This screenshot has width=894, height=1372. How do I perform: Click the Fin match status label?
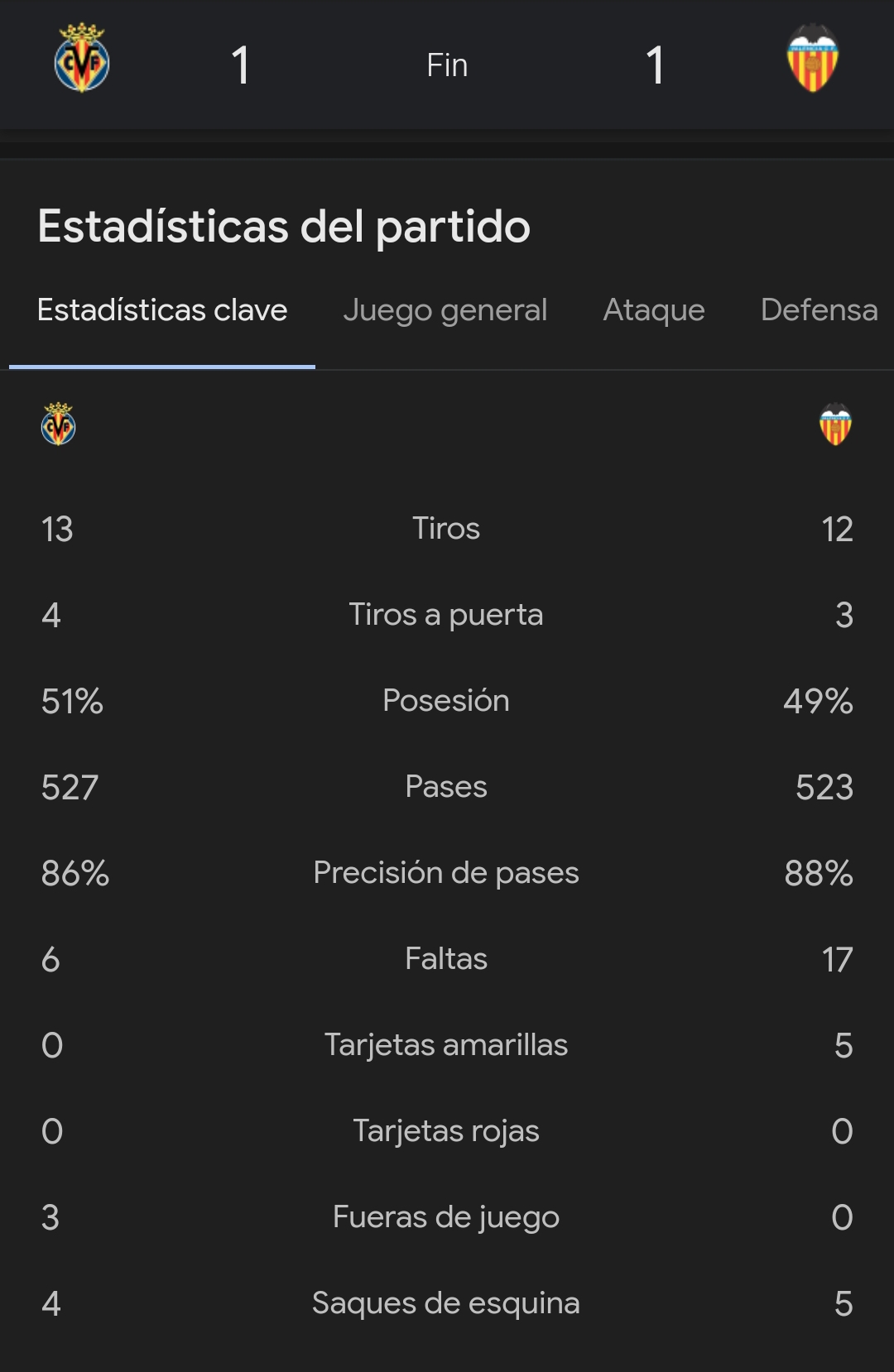[447, 65]
